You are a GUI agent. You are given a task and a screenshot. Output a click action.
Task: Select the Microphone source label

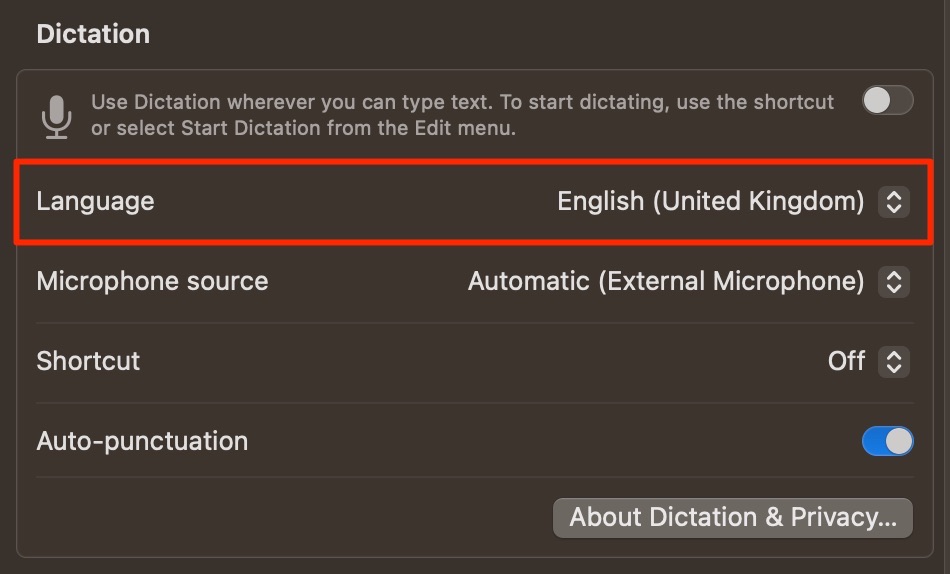point(152,281)
